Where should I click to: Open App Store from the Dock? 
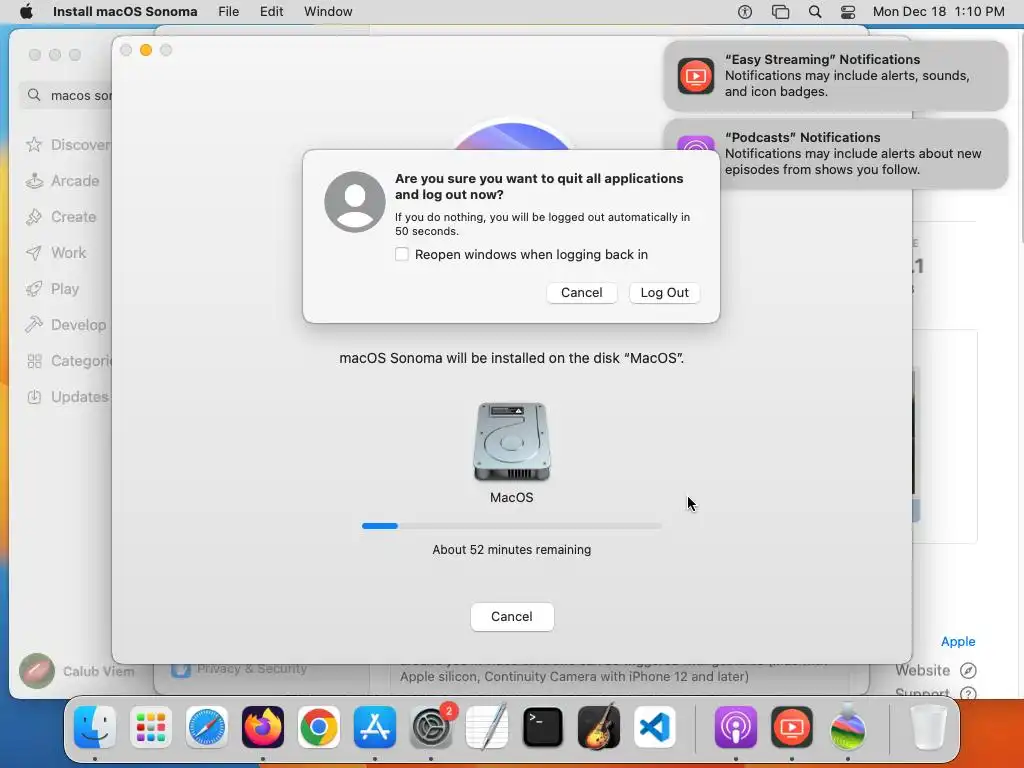(375, 727)
